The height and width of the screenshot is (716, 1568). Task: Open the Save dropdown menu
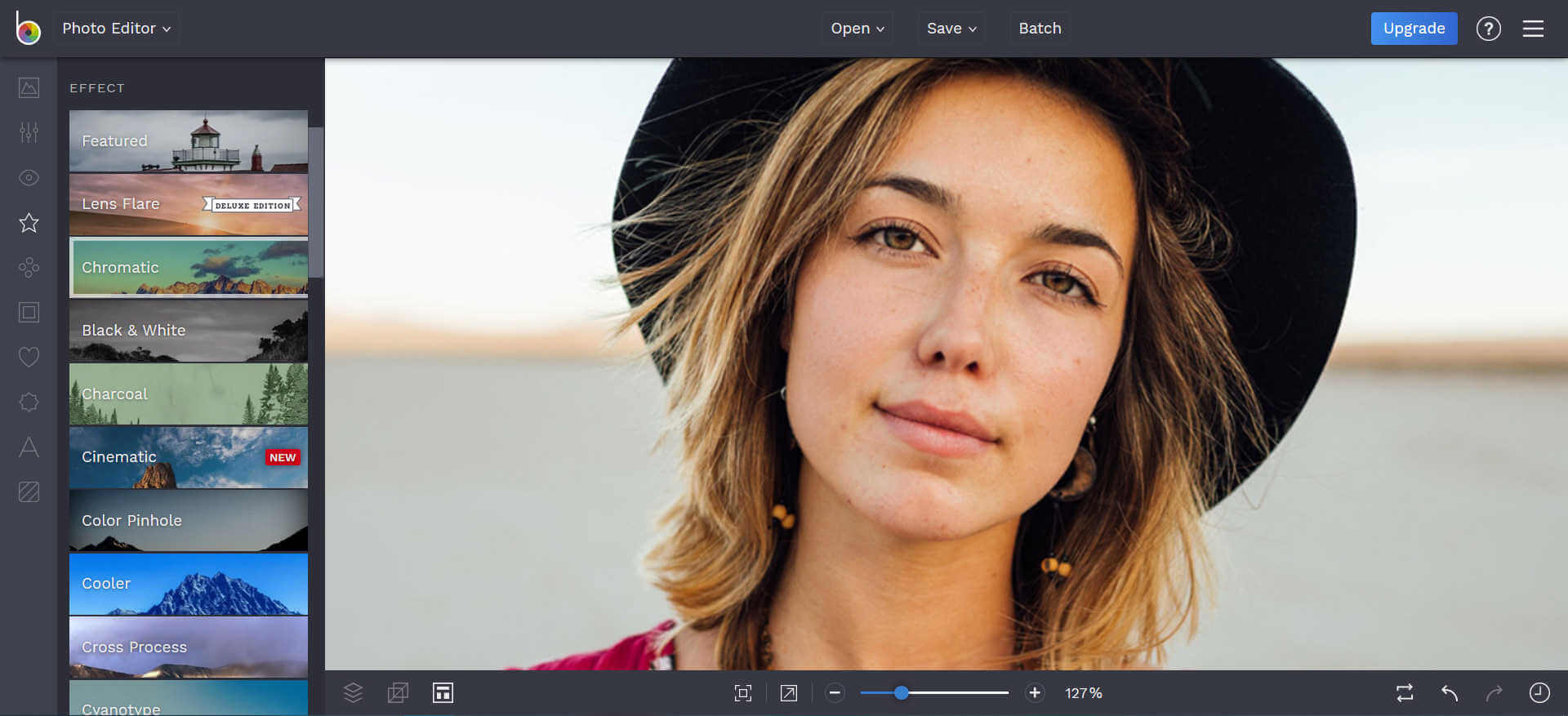coord(951,29)
